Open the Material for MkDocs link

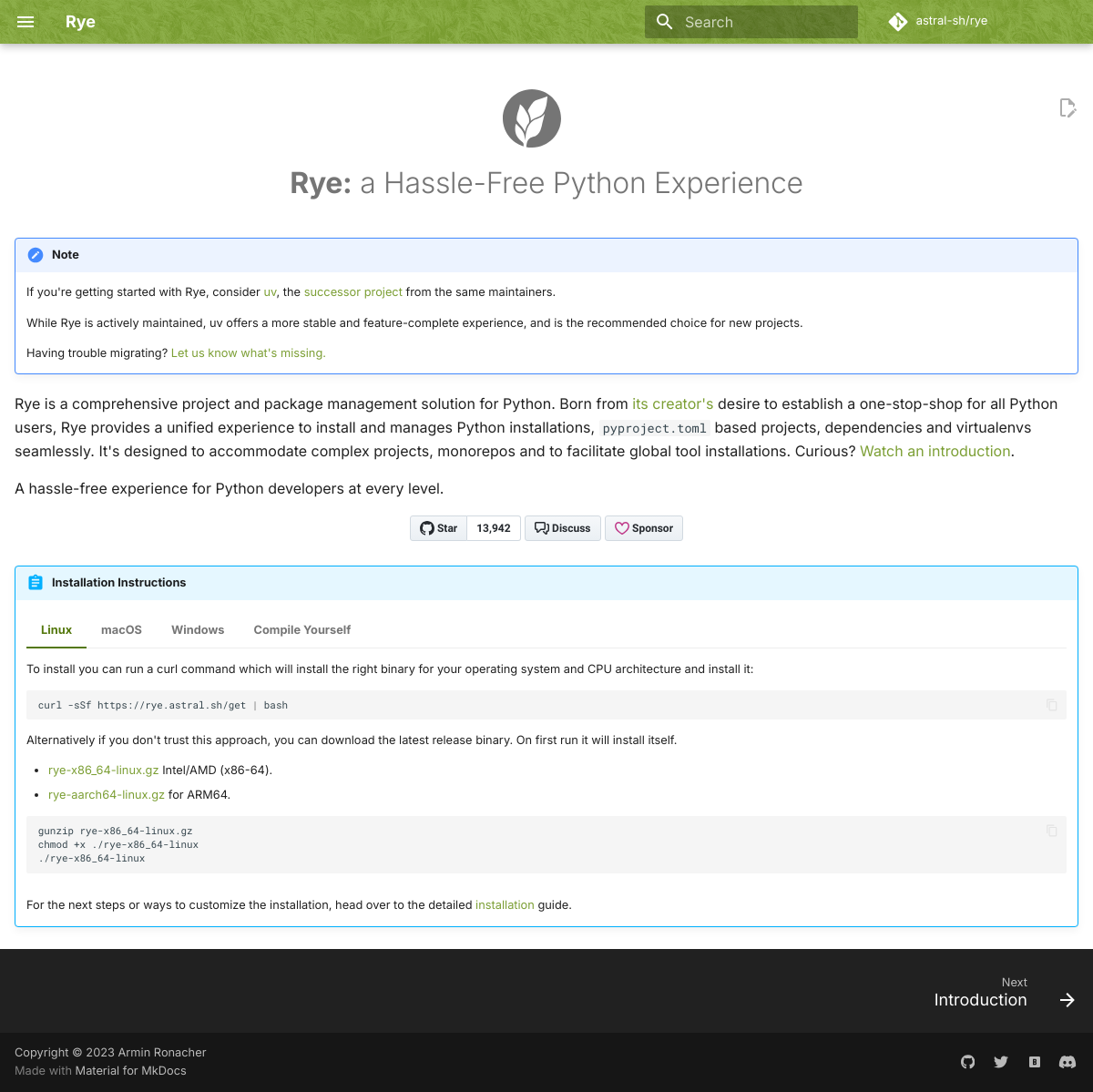tap(130, 1071)
